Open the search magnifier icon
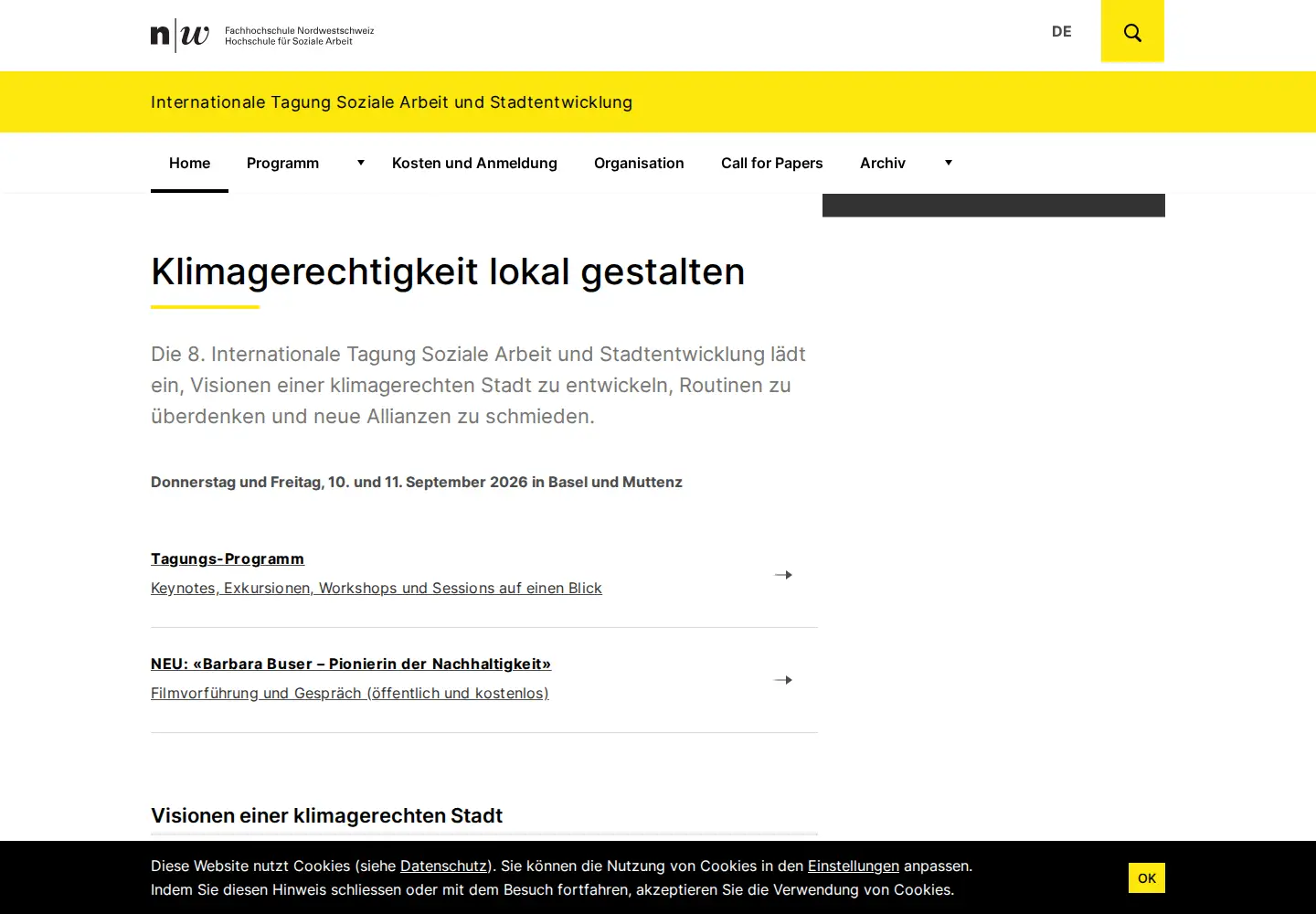 point(1132,32)
